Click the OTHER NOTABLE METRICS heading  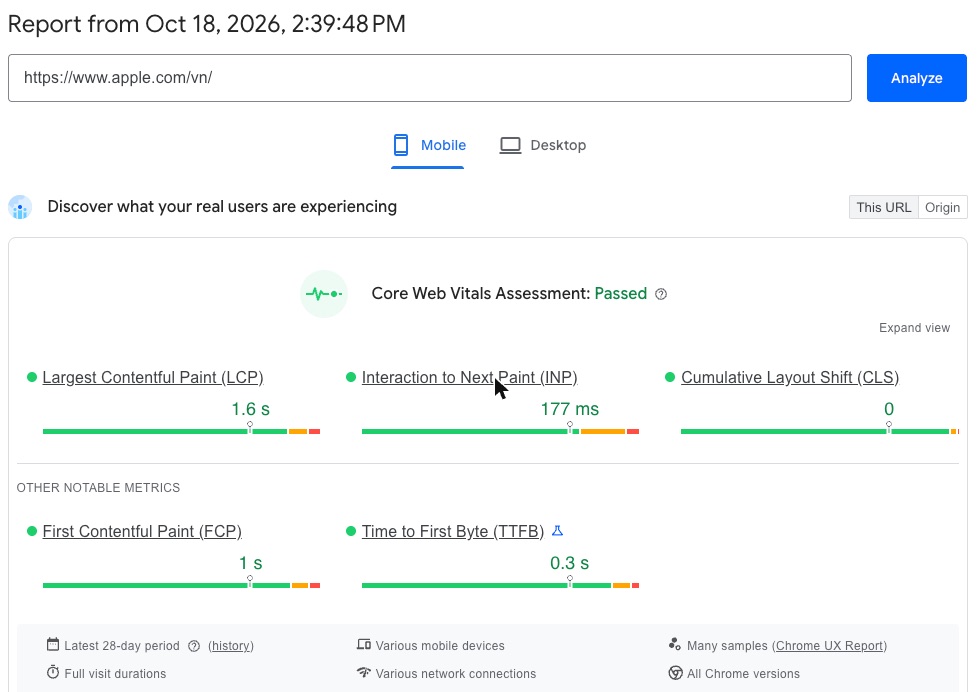coord(98,488)
